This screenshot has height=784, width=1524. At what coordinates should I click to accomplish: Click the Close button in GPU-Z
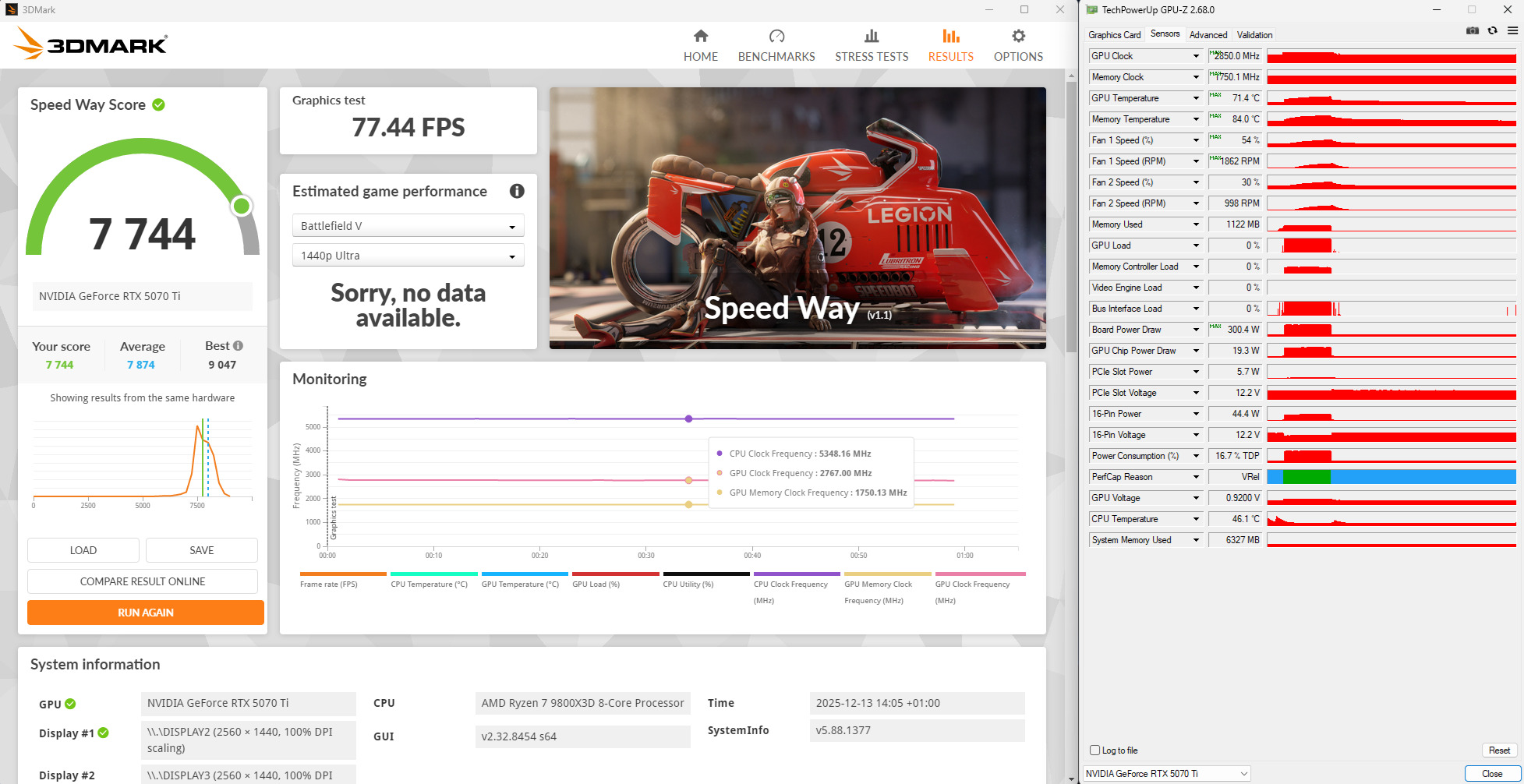pyautogui.click(x=1492, y=774)
